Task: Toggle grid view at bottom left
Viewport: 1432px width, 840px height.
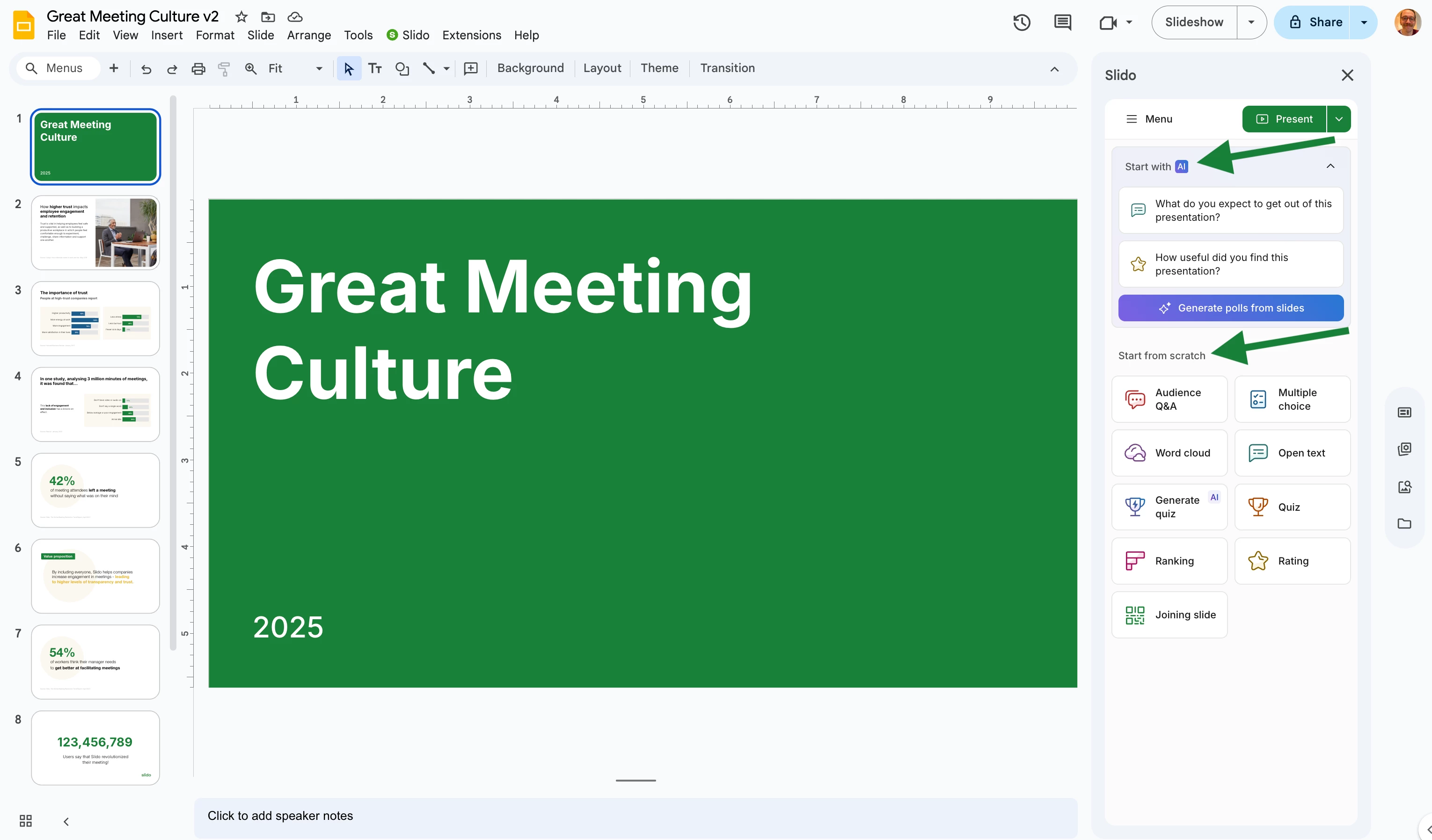Action: click(x=26, y=821)
